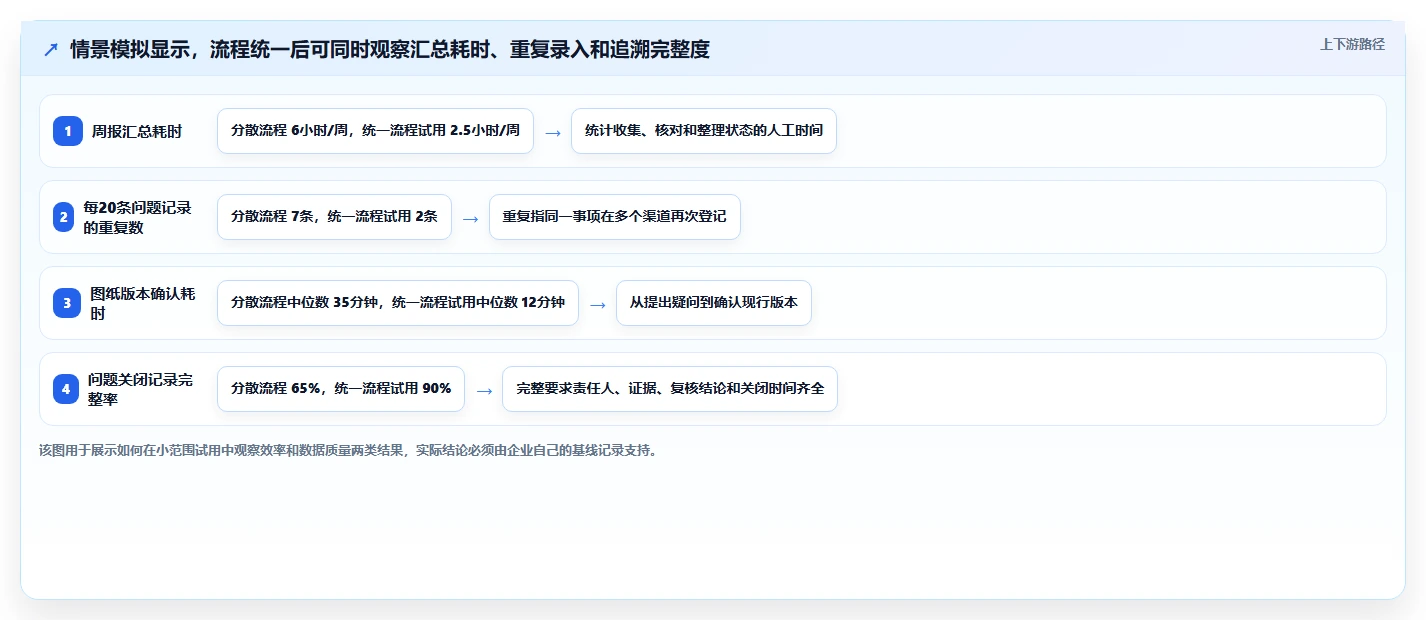Click the 分散流程 65% value box

pos(341,389)
